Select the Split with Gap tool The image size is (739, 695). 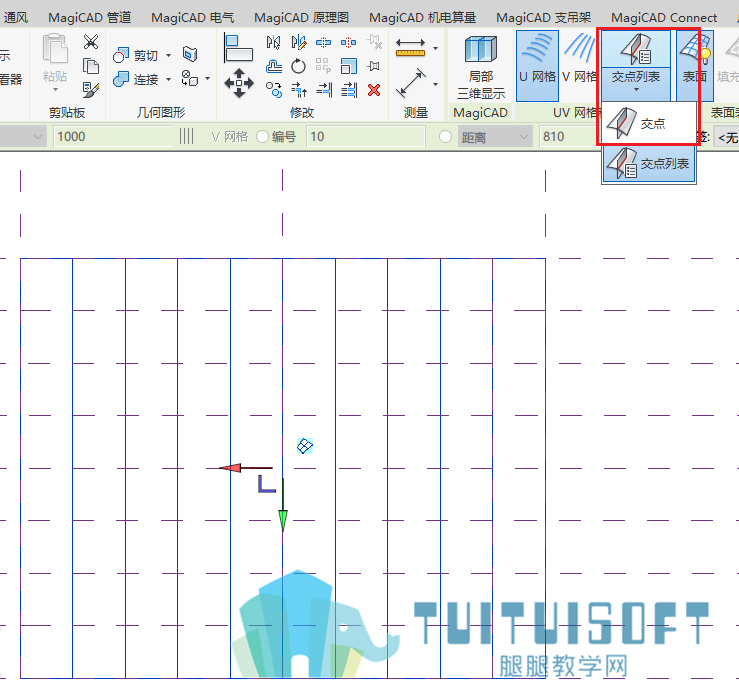tap(348, 42)
